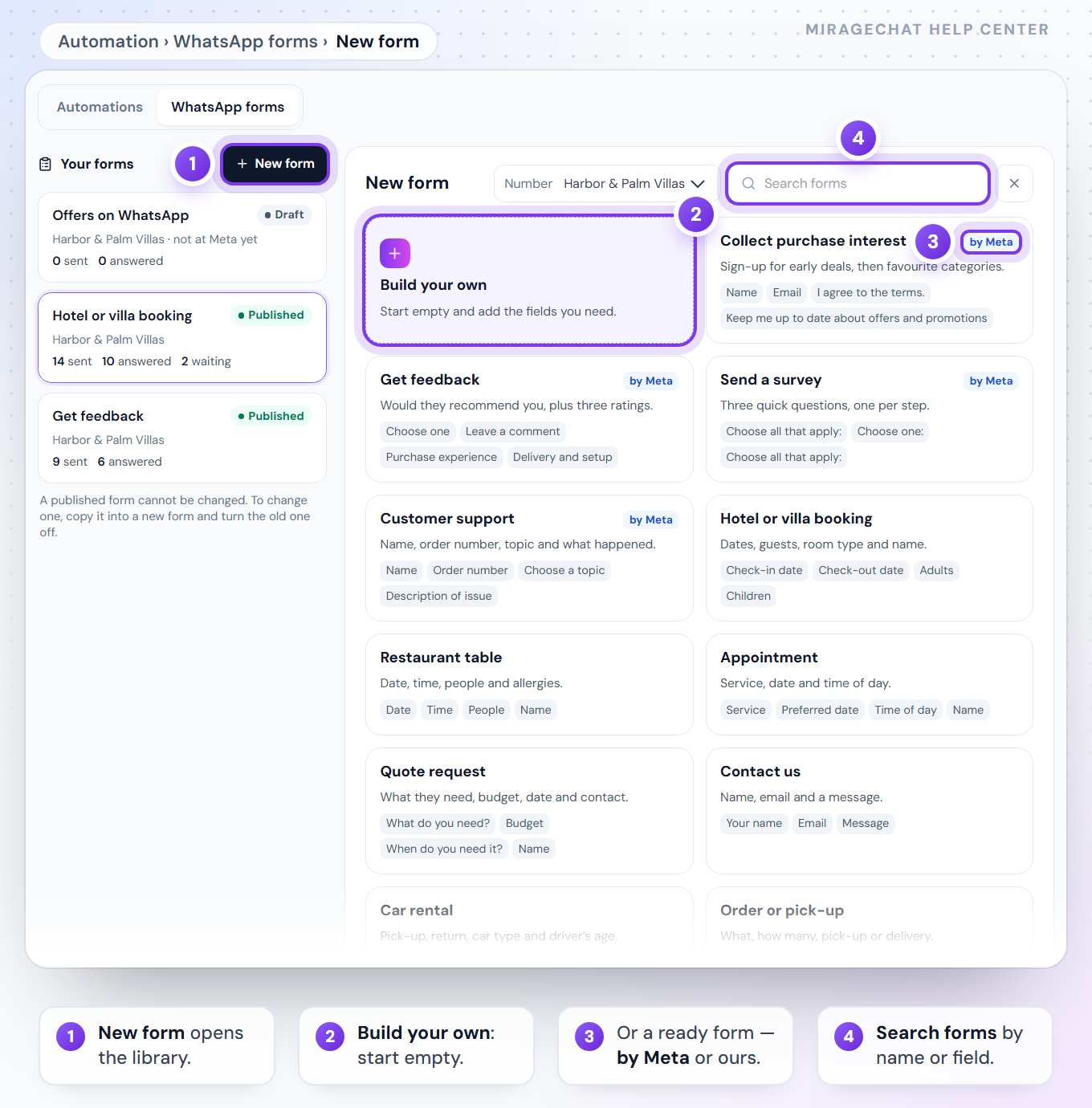Choose the Send a survey template

click(870, 419)
